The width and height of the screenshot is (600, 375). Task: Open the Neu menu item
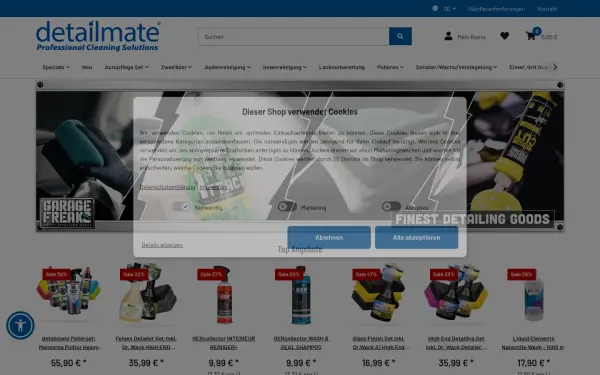87,67
